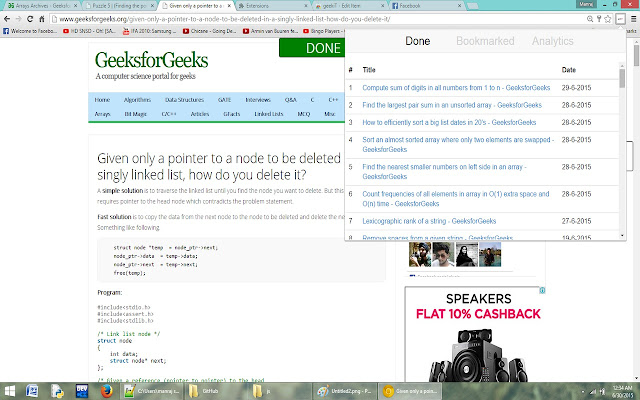The image size is (640, 400).
Task: Select the Analytics tab in the popup
Action: [552, 41]
